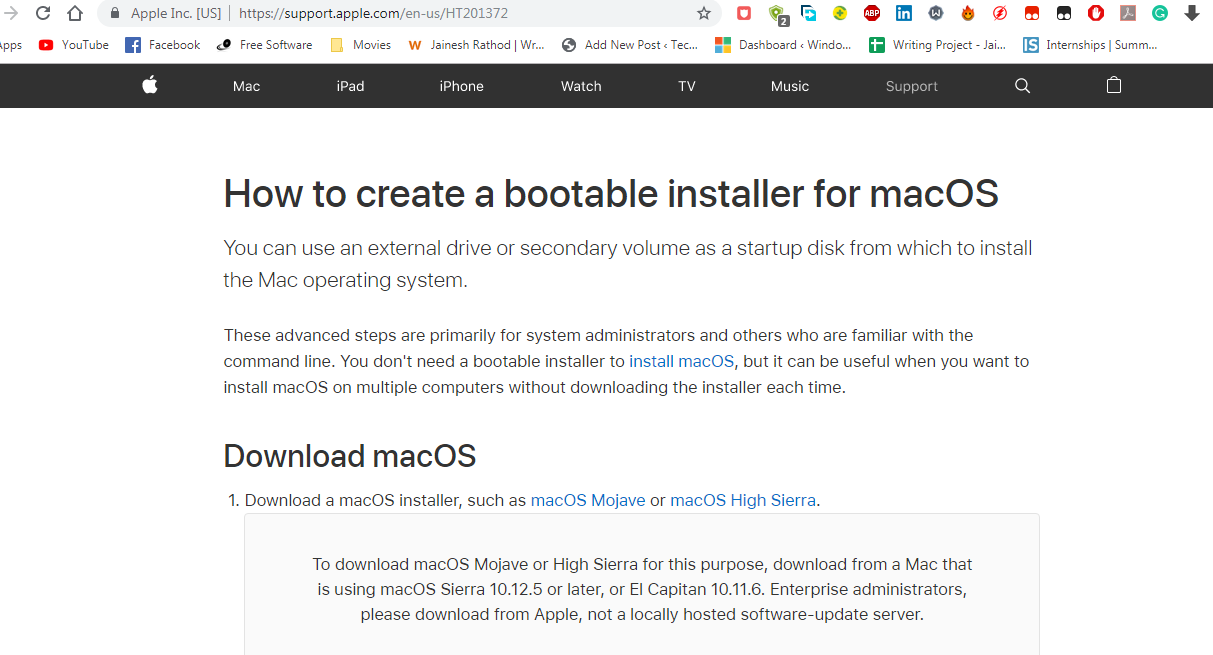Open the YouTube bookmark
This screenshot has height=655, width=1213.
point(74,45)
